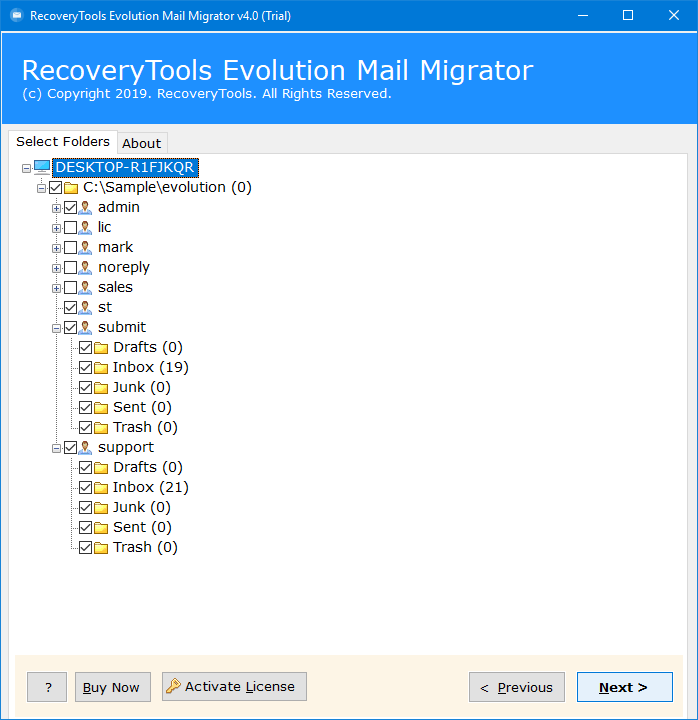Tick the sales account checkbox

pos(70,287)
